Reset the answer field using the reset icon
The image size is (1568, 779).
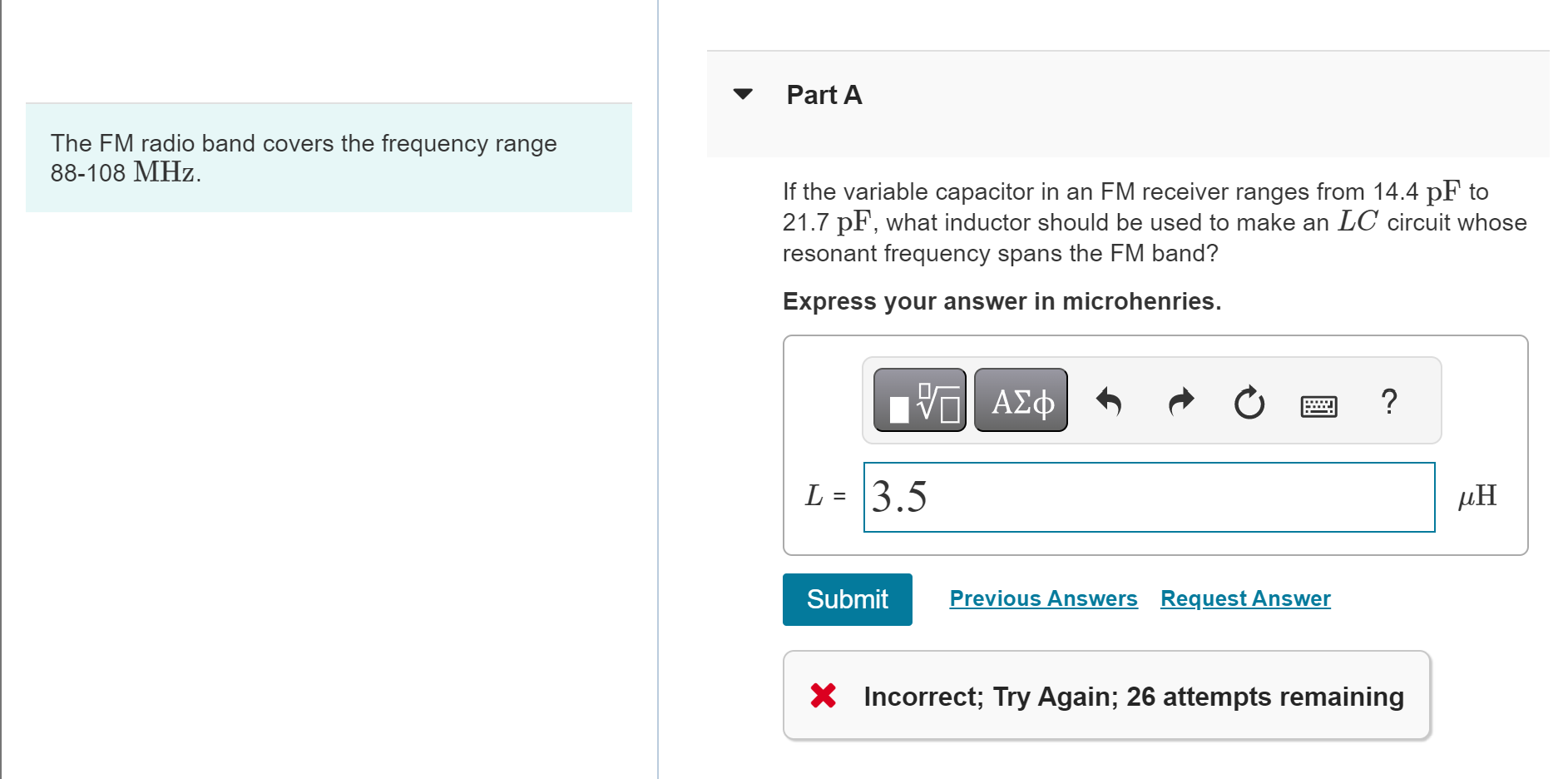coord(1248,403)
